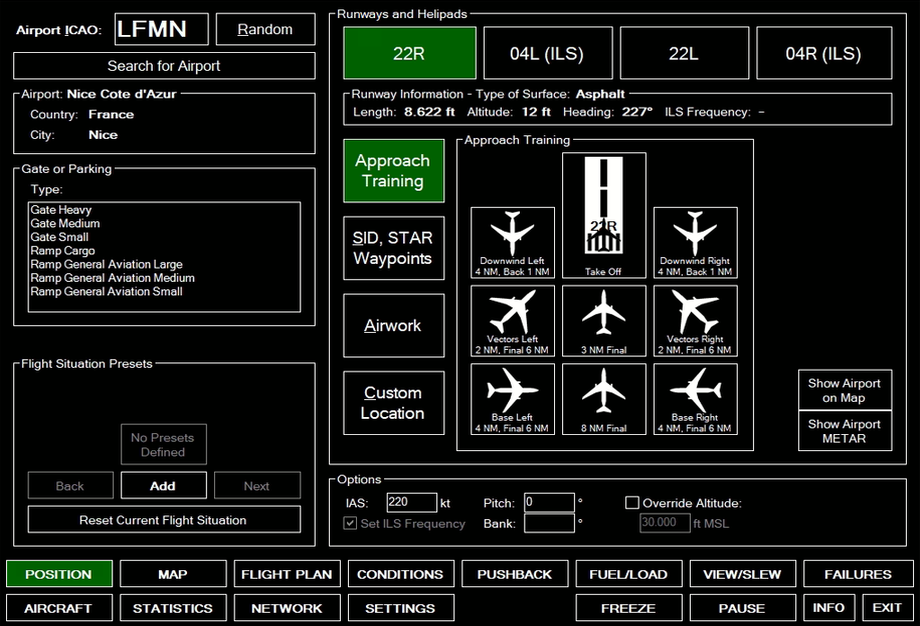Open the POSITION page
Screen dimensions: 920x626
tap(59, 574)
